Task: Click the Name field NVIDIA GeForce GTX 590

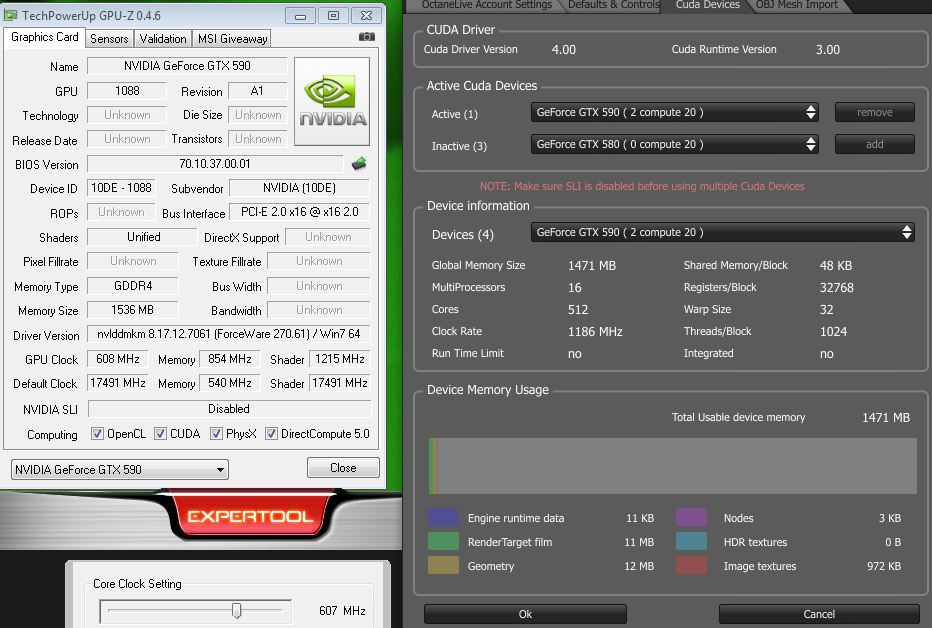Action: pos(187,66)
